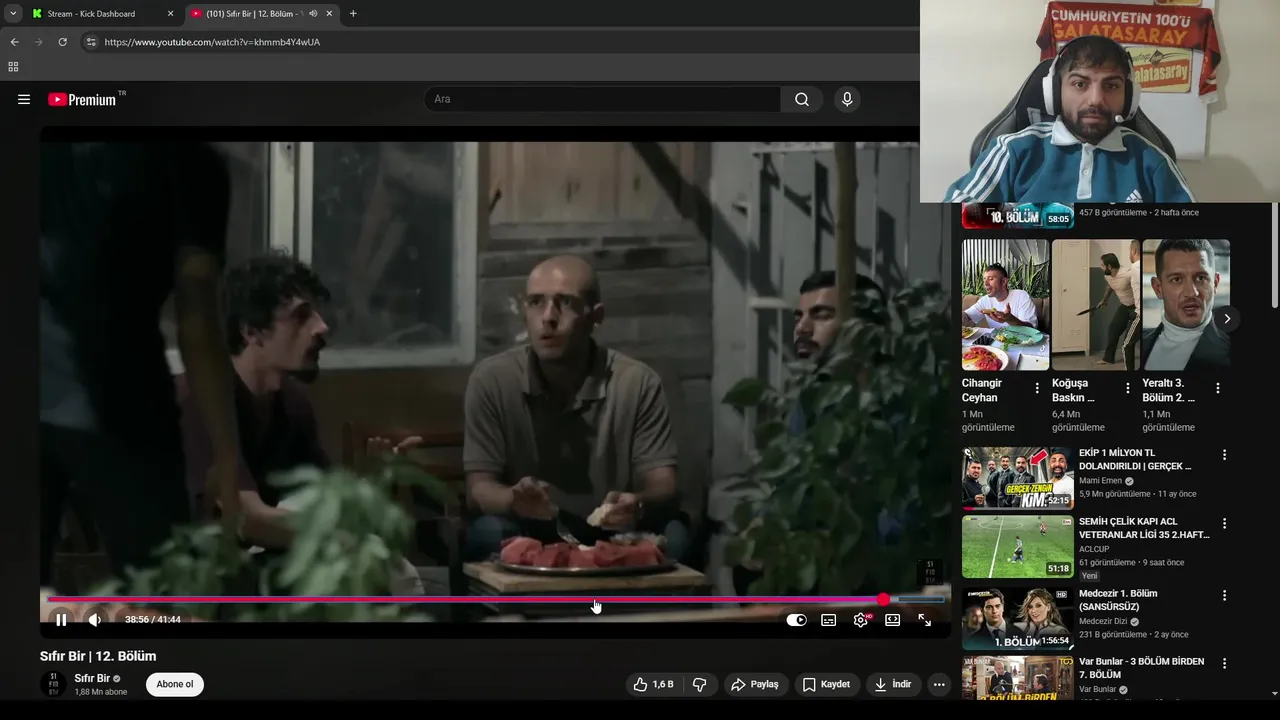Click the YouTube URL in the address bar
1280x720 pixels.
coord(212,42)
